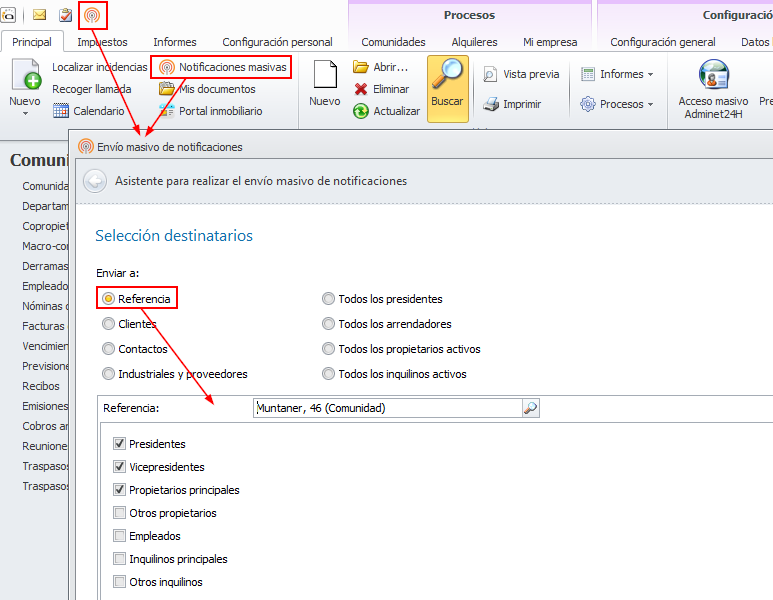Click the Nuevo document icon with green plus
The image size is (773, 600).
point(26,74)
